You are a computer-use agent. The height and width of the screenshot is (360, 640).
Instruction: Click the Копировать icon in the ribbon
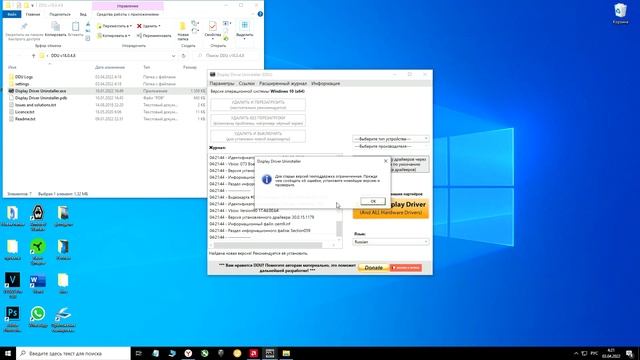point(55,27)
